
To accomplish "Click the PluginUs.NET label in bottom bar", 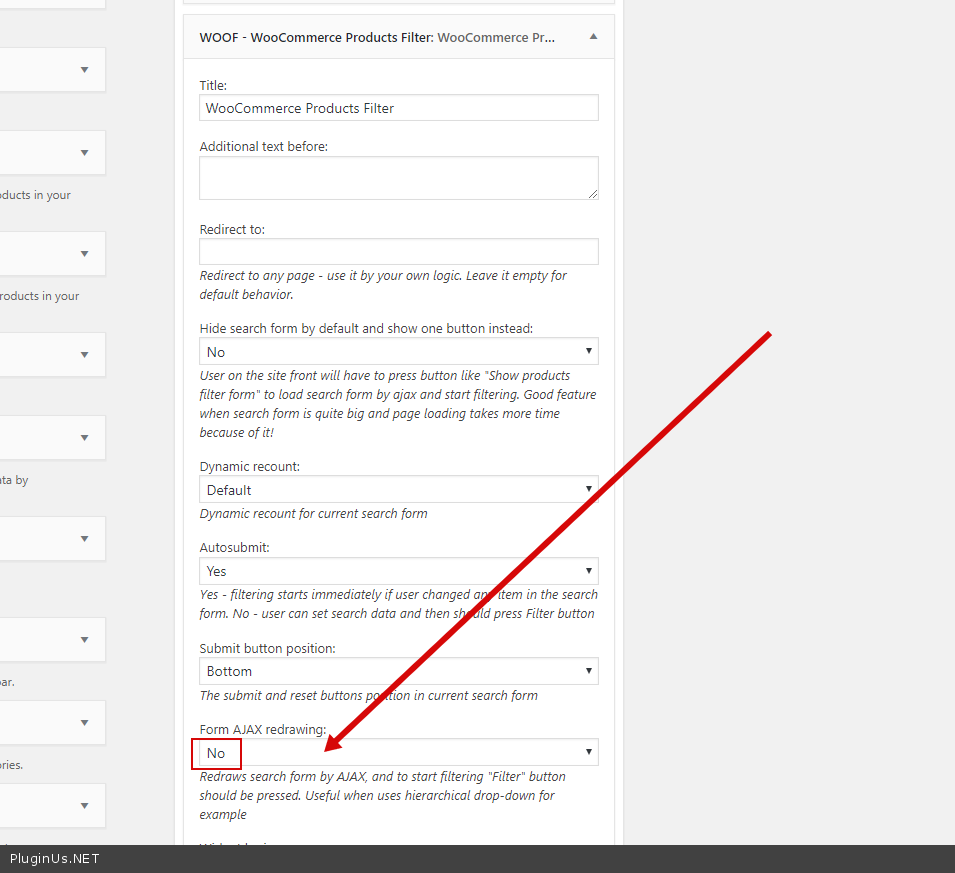I will (x=55, y=859).
